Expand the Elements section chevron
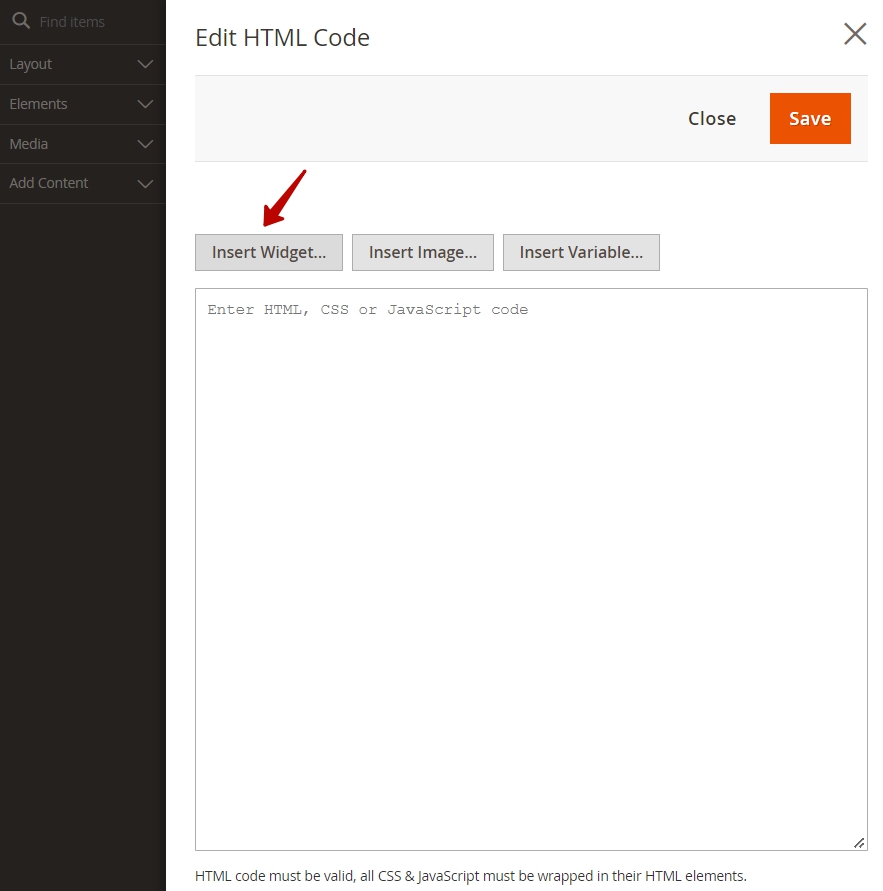Screen dimensions: 883x891 [x=145, y=104]
